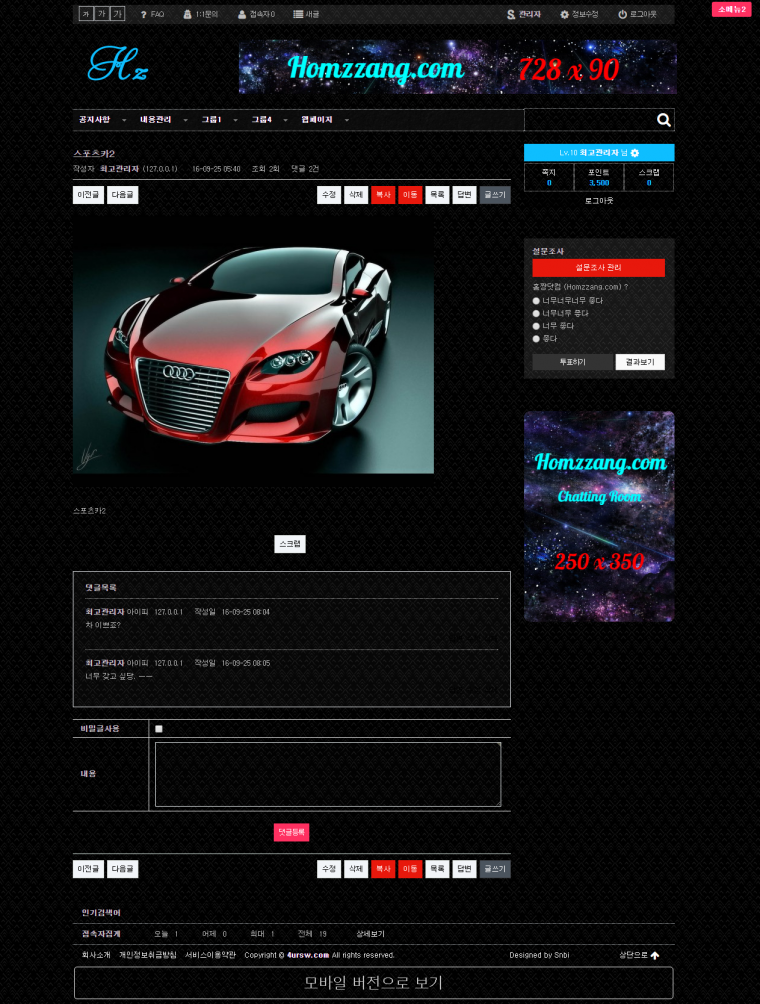
Task: Click the 로그아웃 power icon in top bar
Action: coord(622,15)
